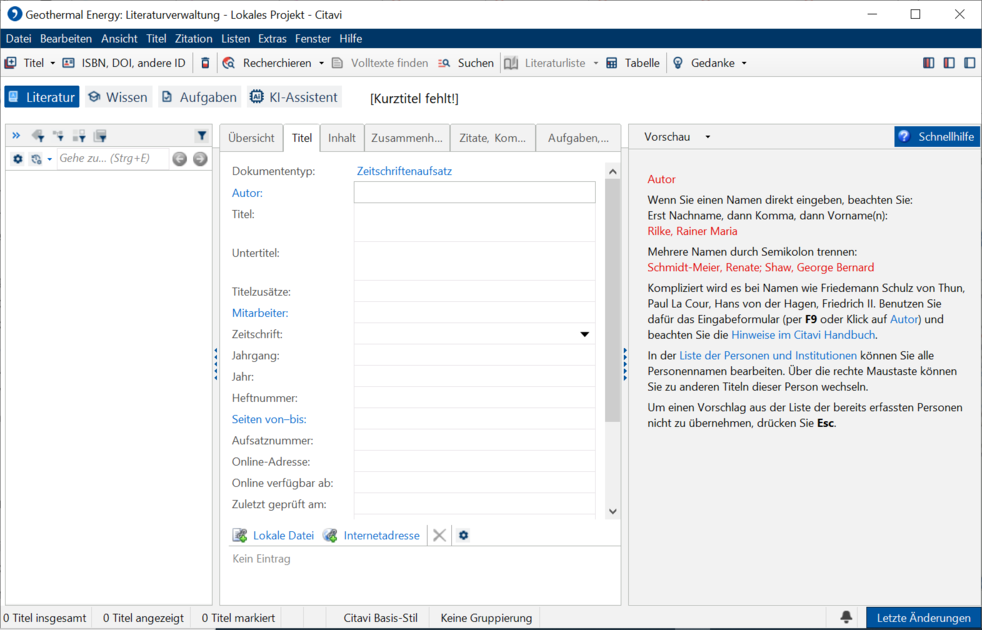The image size is (982, 630).
Task: Open the Vorschau dropdown arrow
Action: point(708,137)
